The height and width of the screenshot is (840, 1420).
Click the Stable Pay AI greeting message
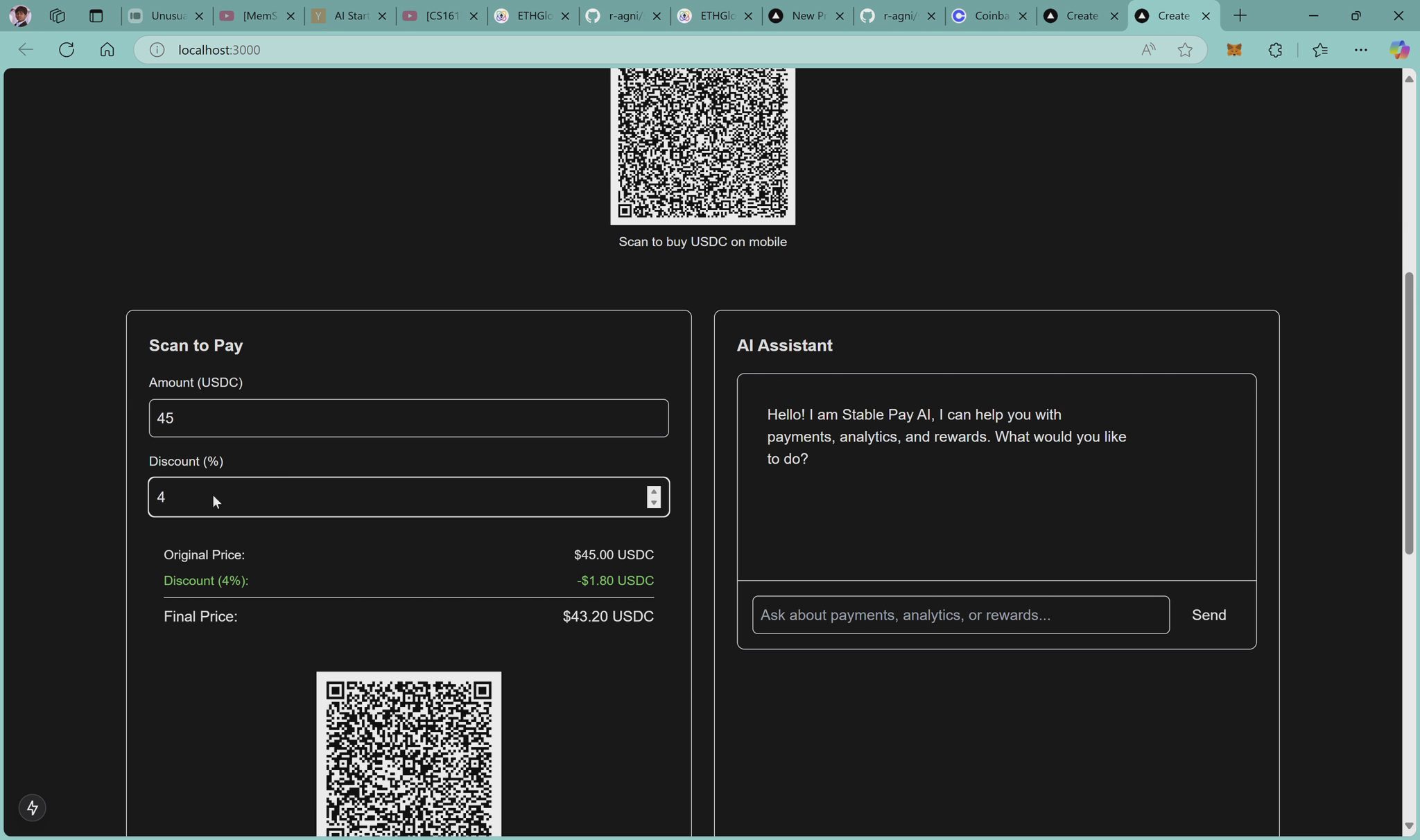pyautogui.click(x=946, y=437)
